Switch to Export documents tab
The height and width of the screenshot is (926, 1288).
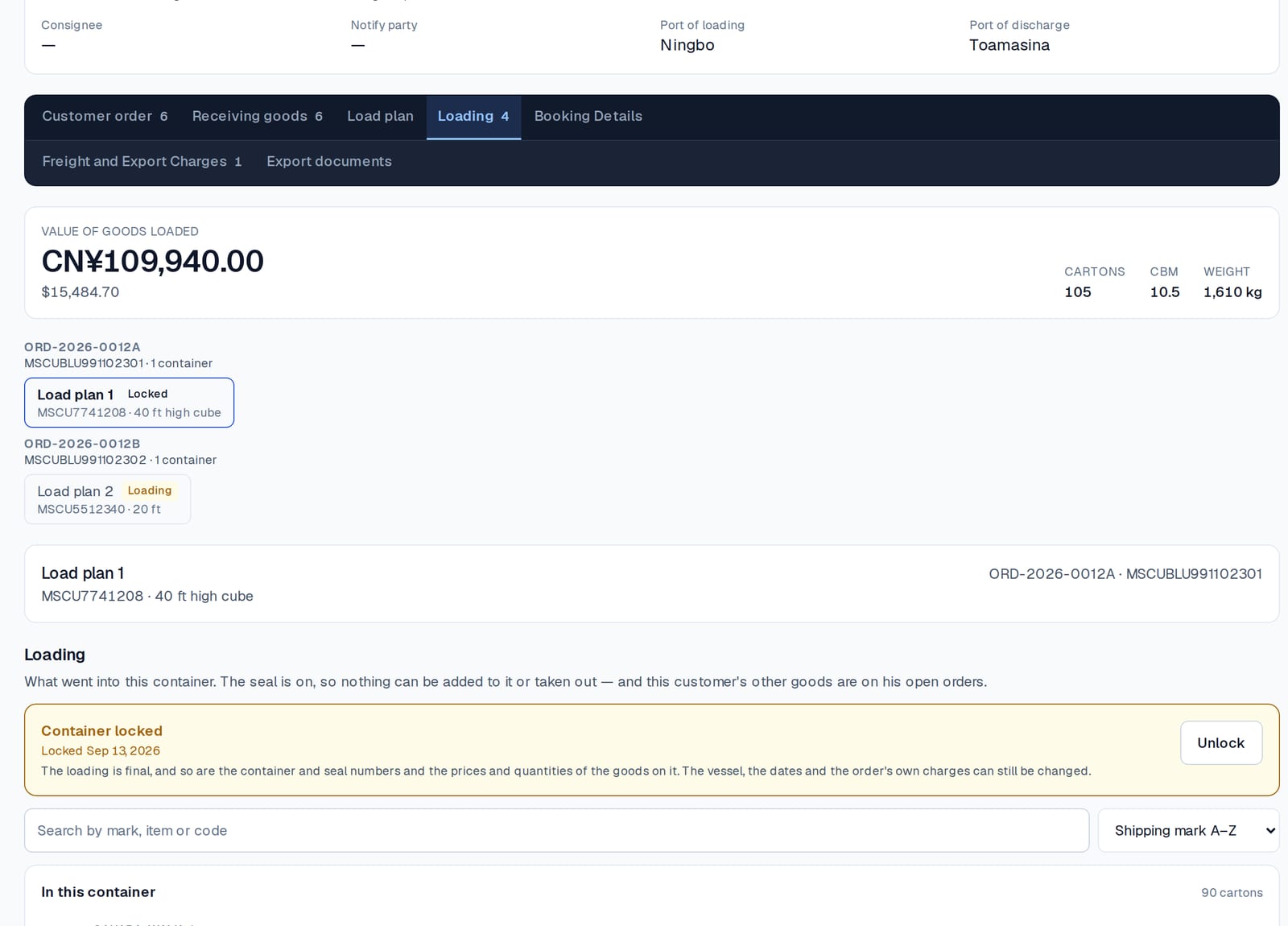tap(329, 162)
